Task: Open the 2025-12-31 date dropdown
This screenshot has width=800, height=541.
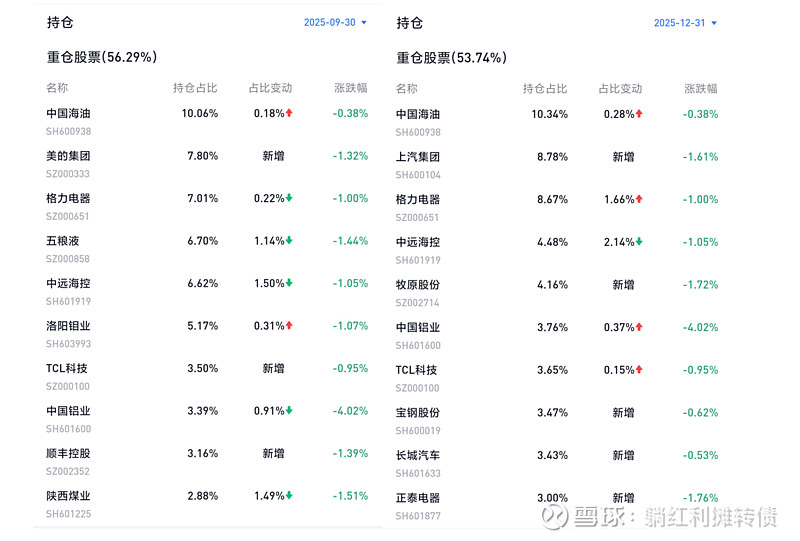Action: click(685, 23)
